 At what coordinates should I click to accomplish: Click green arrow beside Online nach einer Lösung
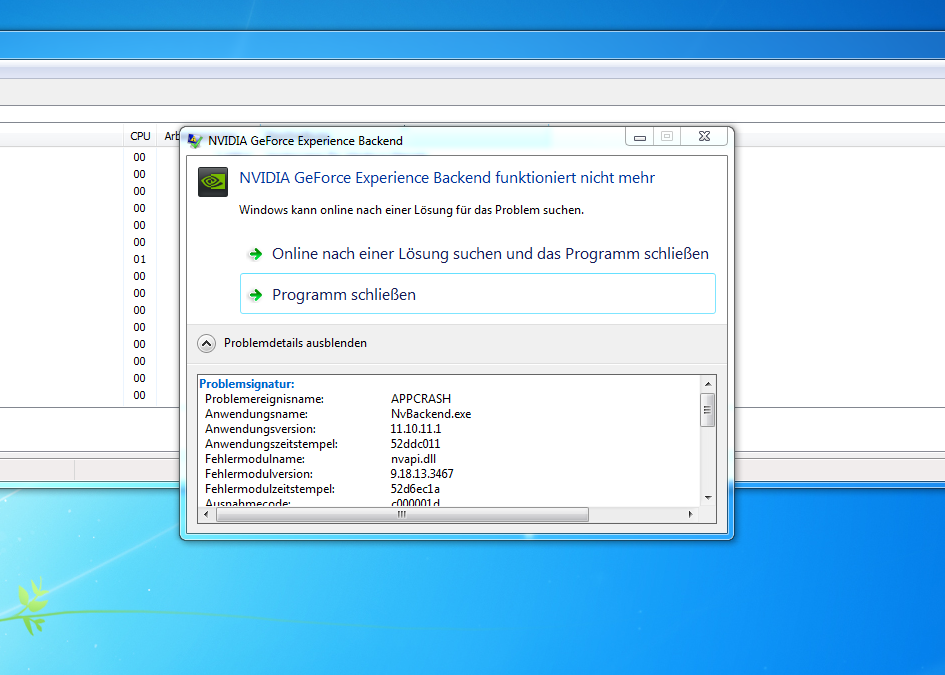[x=256, y=254]
